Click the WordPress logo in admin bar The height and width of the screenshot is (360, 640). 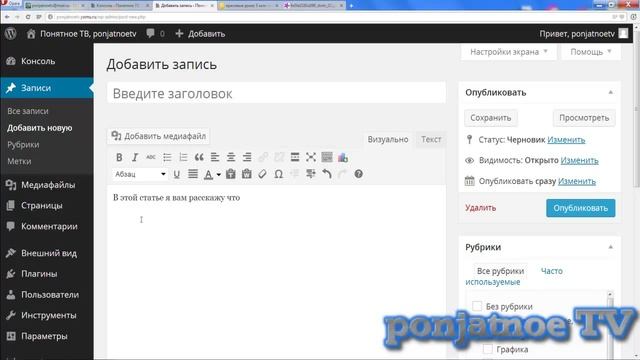click(11, 33)
